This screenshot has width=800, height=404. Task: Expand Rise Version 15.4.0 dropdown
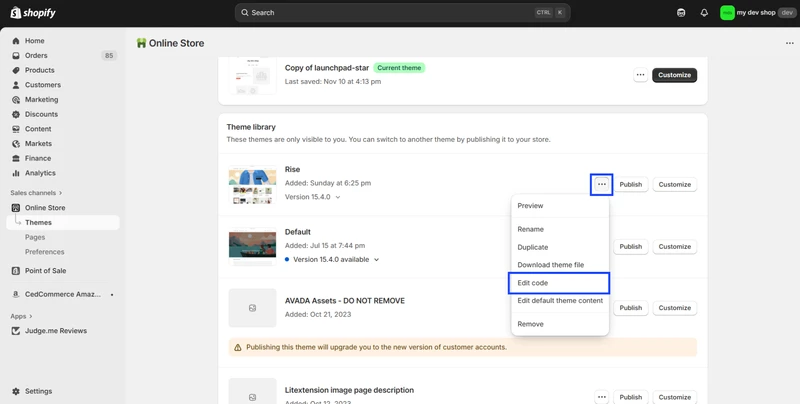[x=312, y=197]
